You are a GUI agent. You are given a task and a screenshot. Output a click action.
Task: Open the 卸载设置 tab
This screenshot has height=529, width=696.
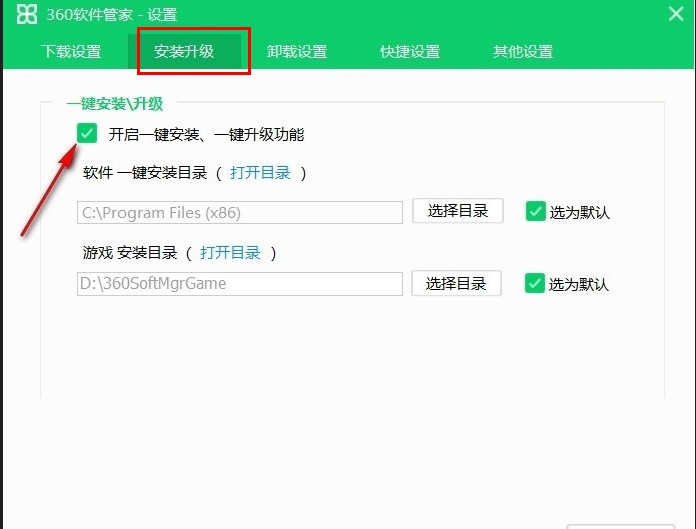[x=297, y=52]
